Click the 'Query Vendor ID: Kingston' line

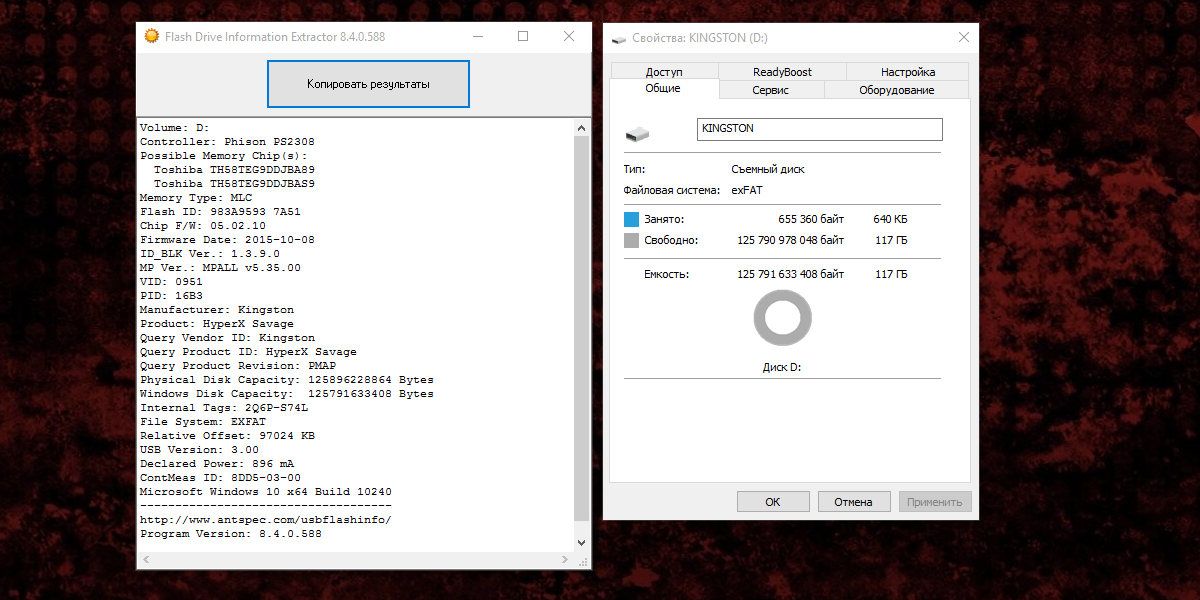pos(227,338)
